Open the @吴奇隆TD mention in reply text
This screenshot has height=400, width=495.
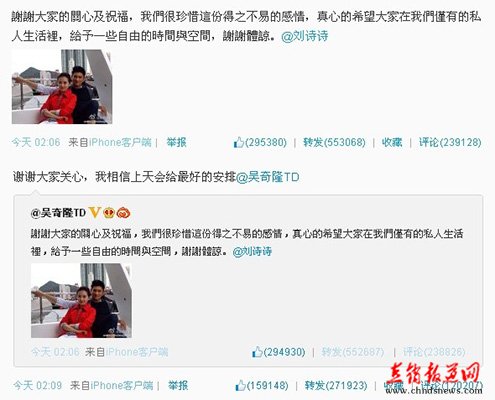click(x=268, y=177)
